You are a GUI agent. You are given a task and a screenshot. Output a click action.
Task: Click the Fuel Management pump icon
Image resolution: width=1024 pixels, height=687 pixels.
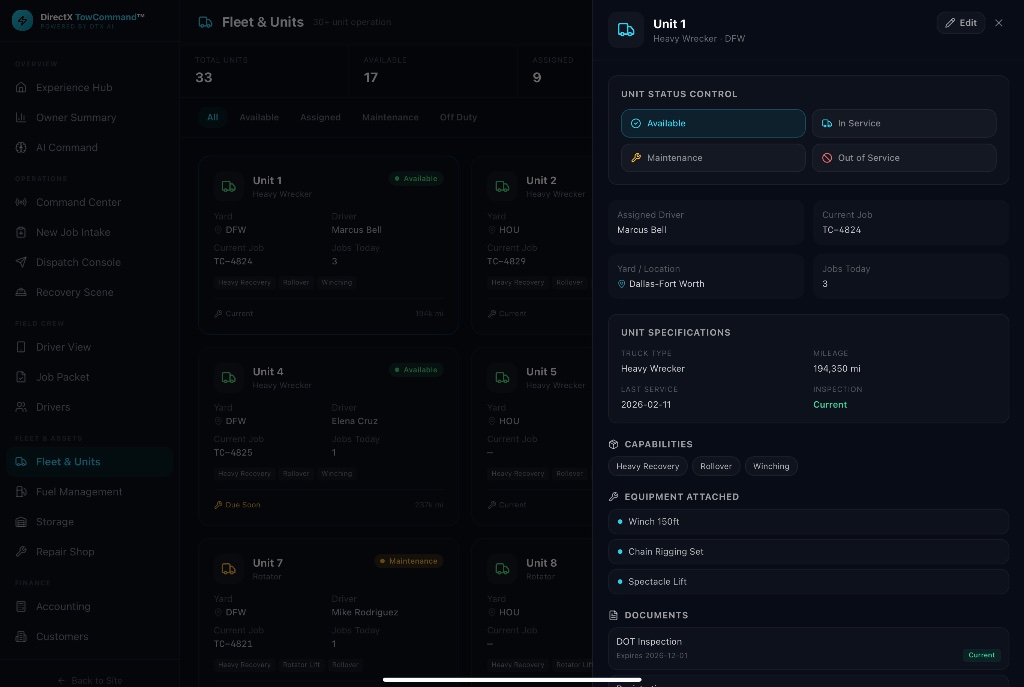click(x=21, y=492)
